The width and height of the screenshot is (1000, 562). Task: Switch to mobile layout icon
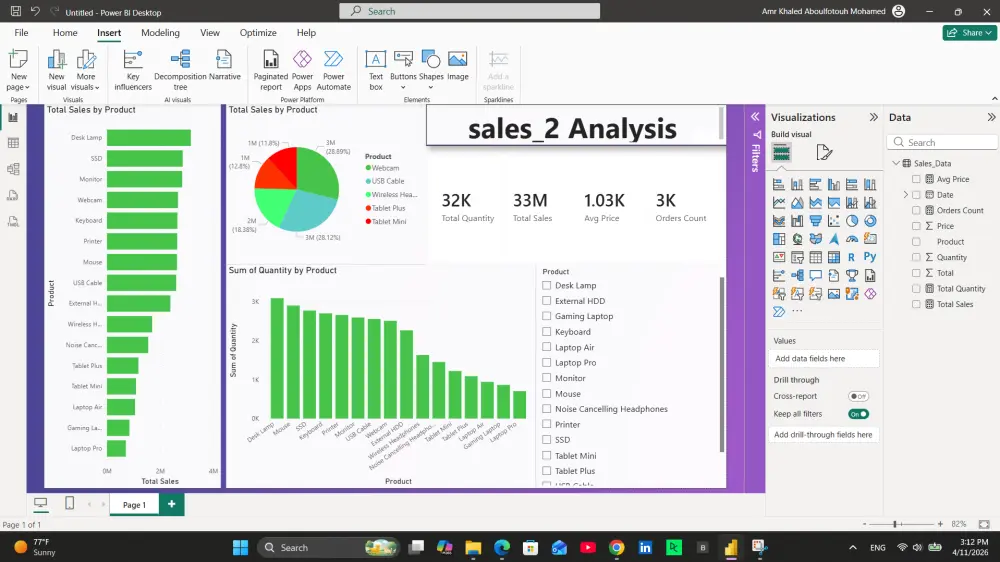click(x=70, y=503)
